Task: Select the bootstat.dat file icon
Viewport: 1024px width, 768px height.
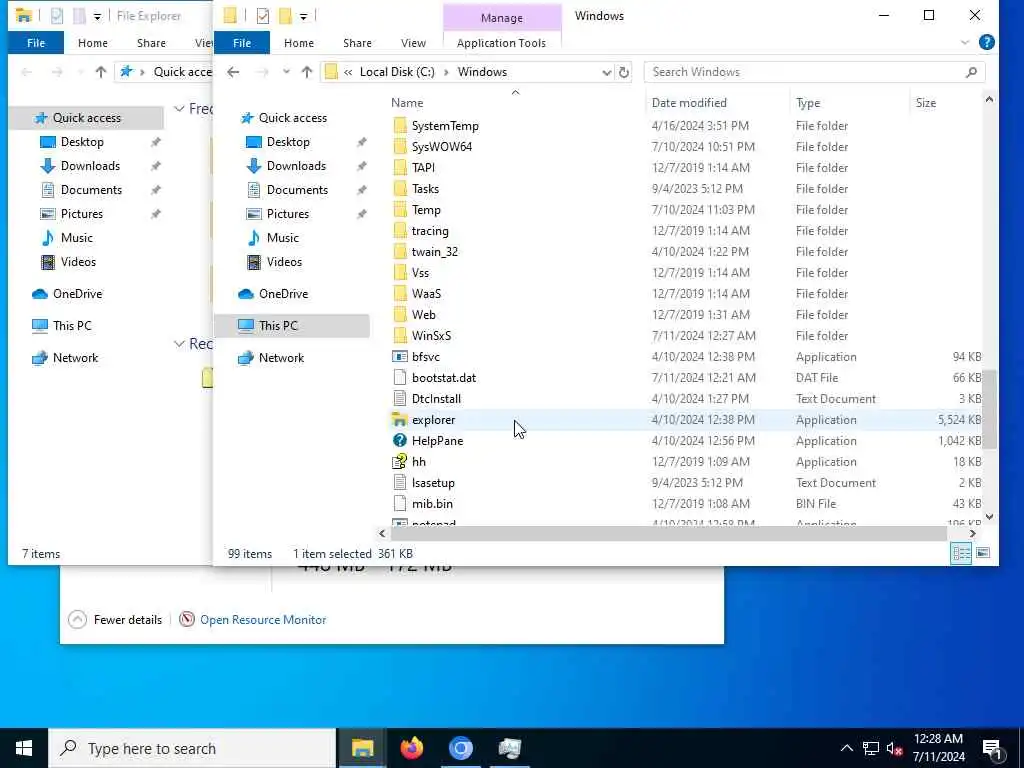Action: click(400, 377)
